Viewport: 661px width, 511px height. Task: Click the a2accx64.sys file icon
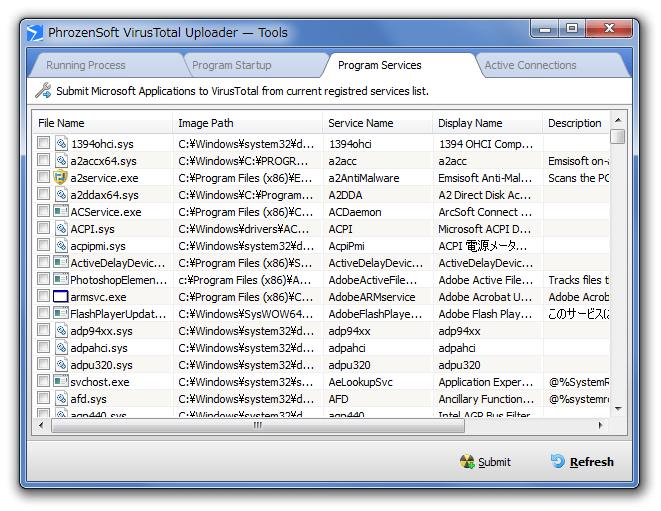(61, 160)
